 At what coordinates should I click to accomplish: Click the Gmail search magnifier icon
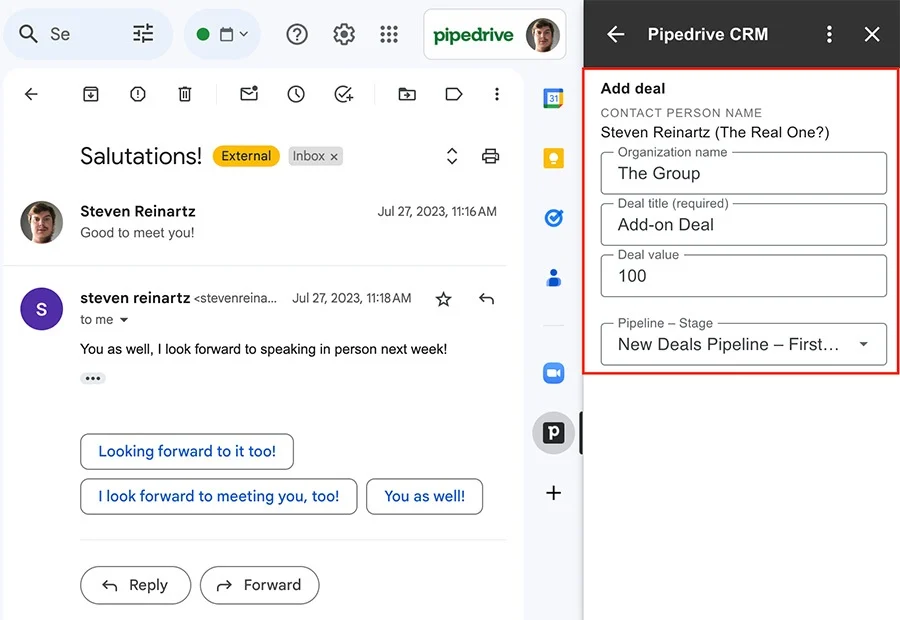click(28, 34)
